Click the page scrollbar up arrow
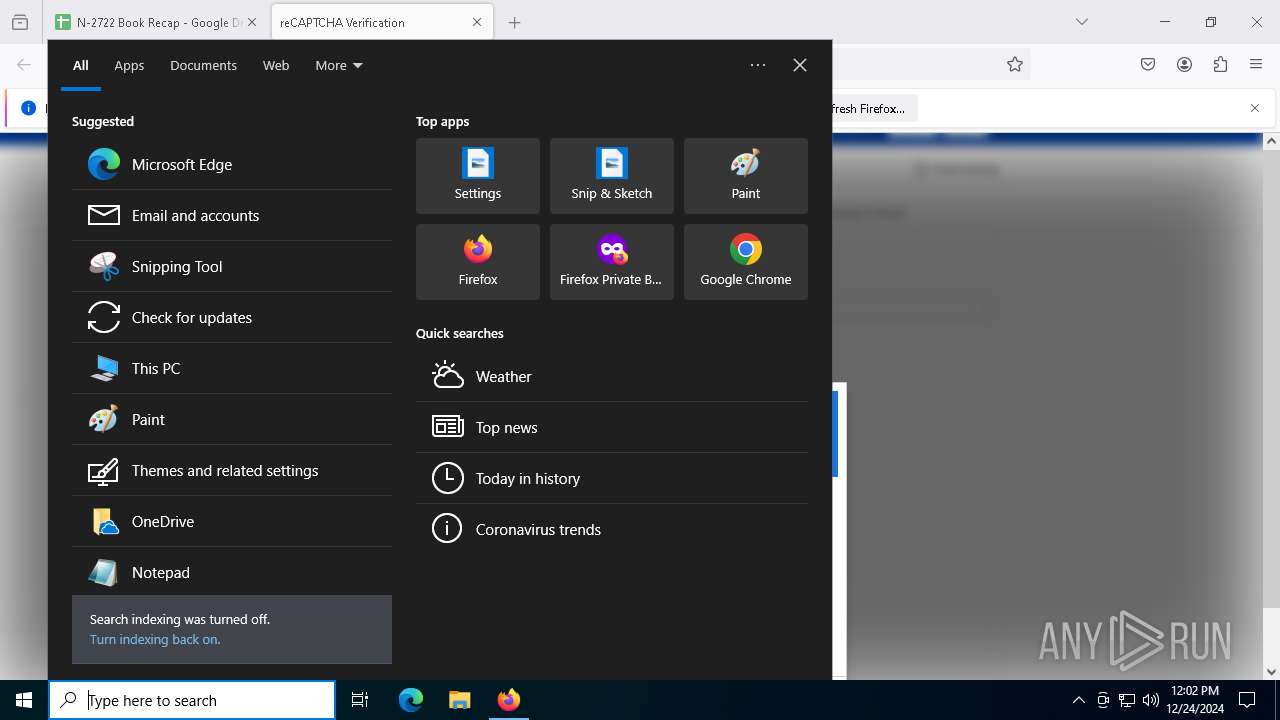 (x=1271, y=141)
